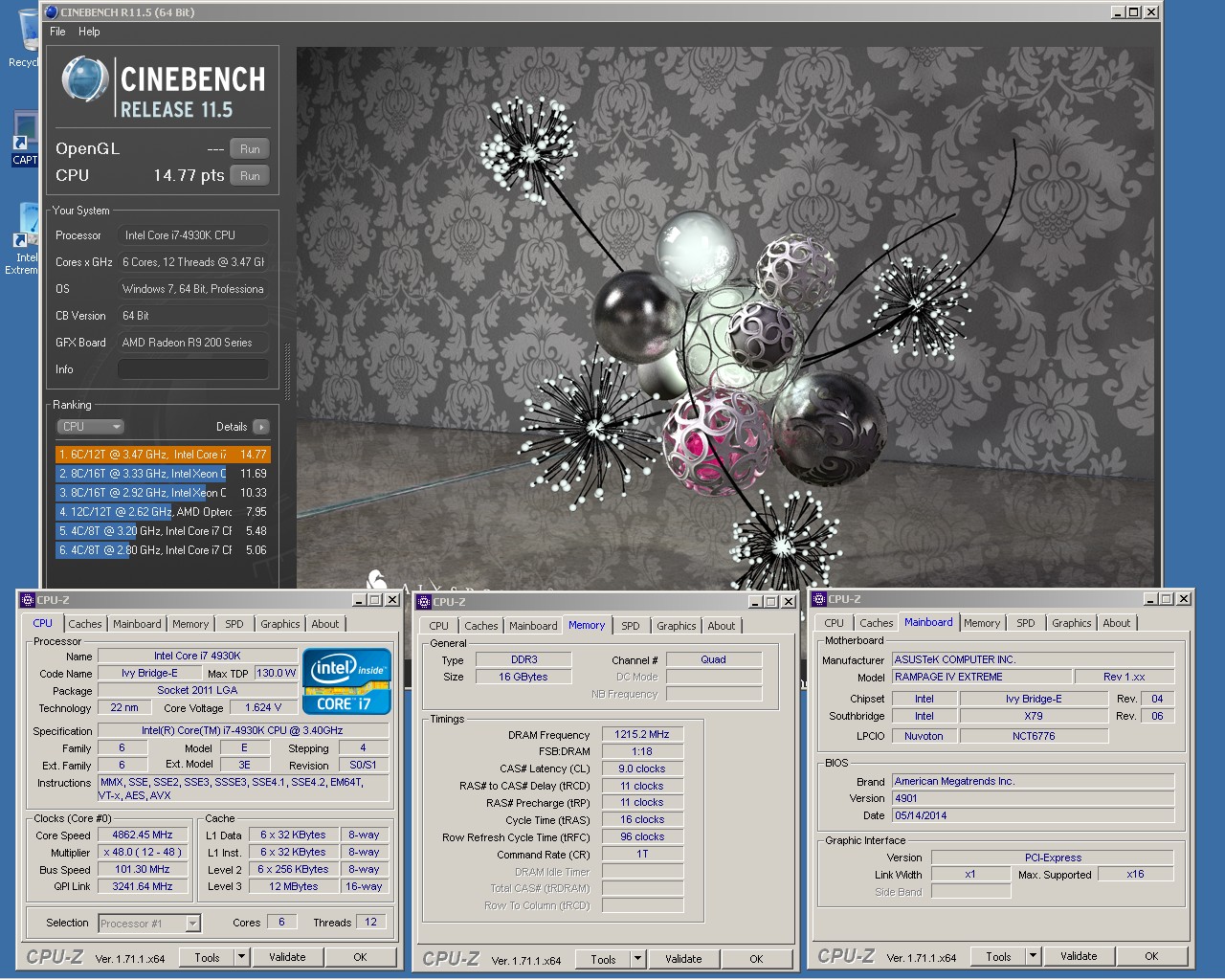Run the CPU benchmark
The height and width of the screenshot is (980, 1225).
click(250, 176)
